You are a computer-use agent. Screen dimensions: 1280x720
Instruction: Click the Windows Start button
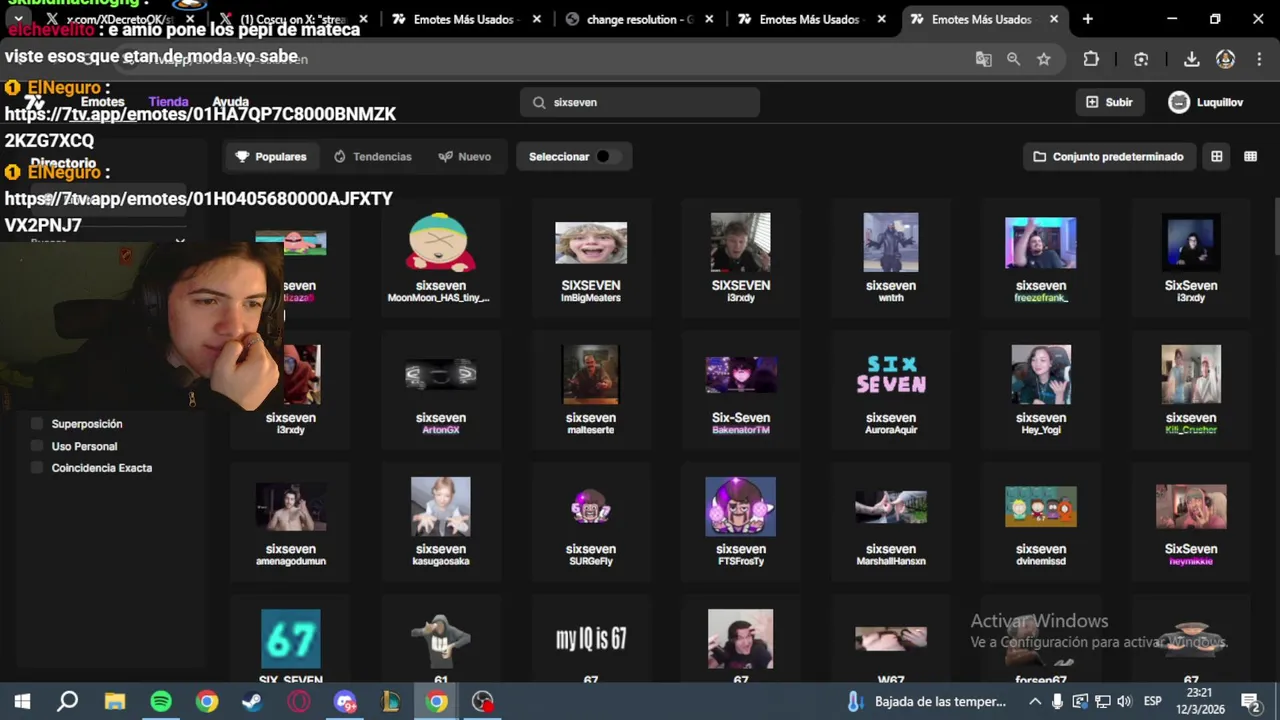click(22, 702)
